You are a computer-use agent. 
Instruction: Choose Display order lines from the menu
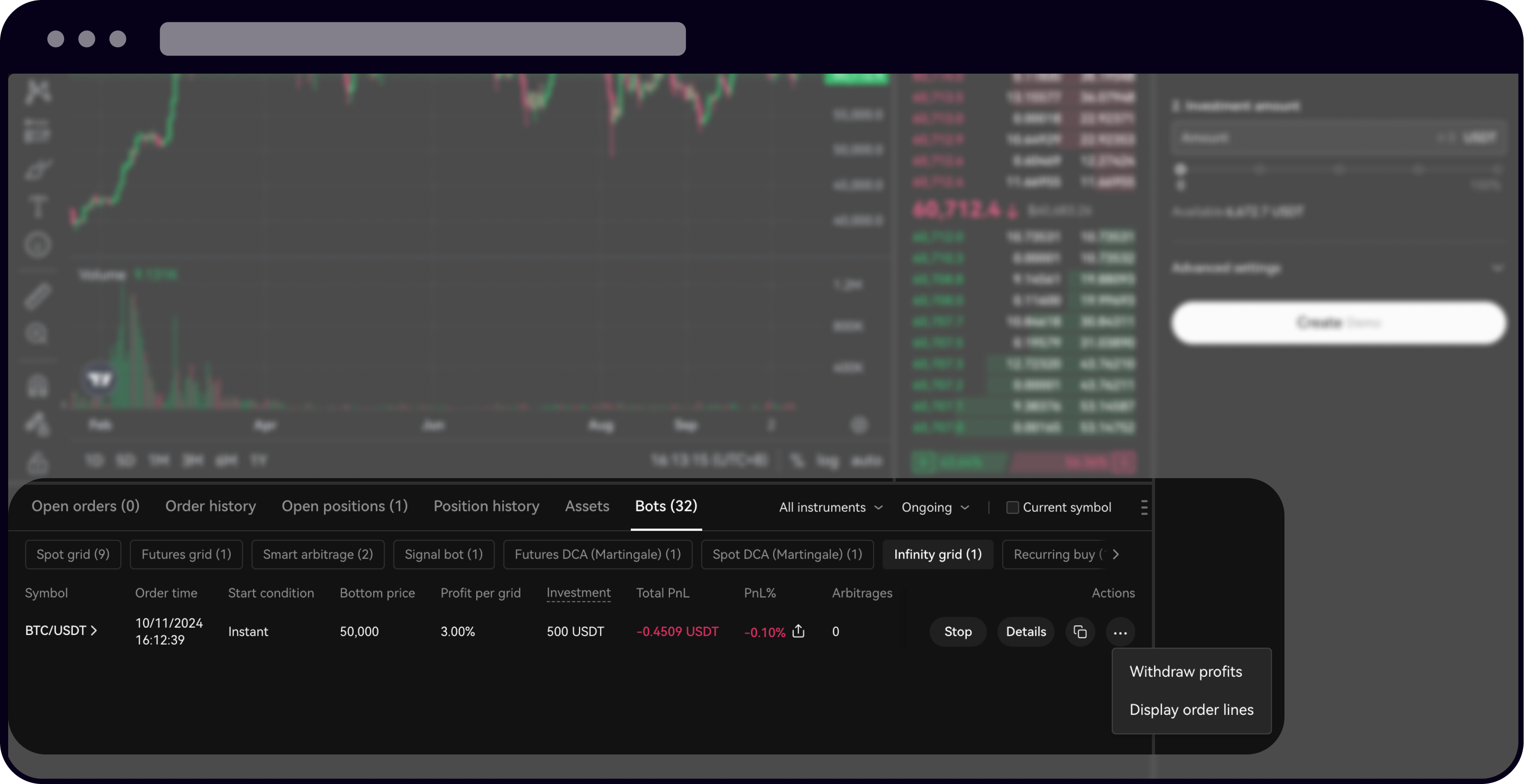[1191, 709]
